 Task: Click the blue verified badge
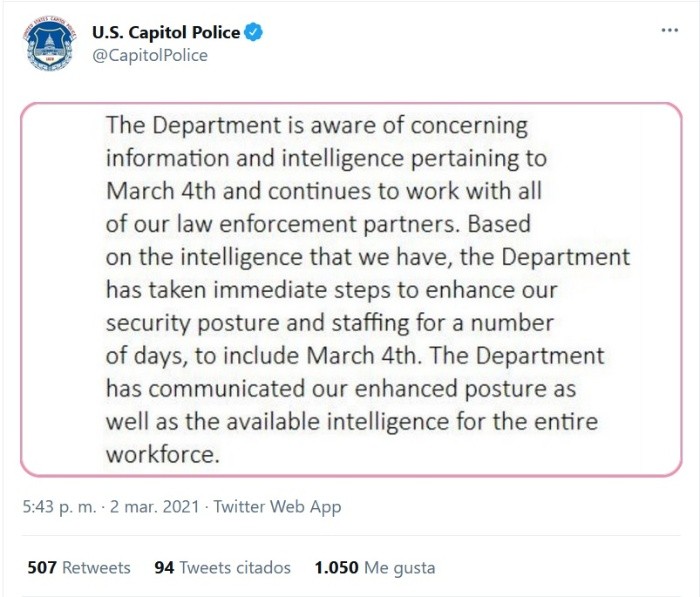coord(255,32)
